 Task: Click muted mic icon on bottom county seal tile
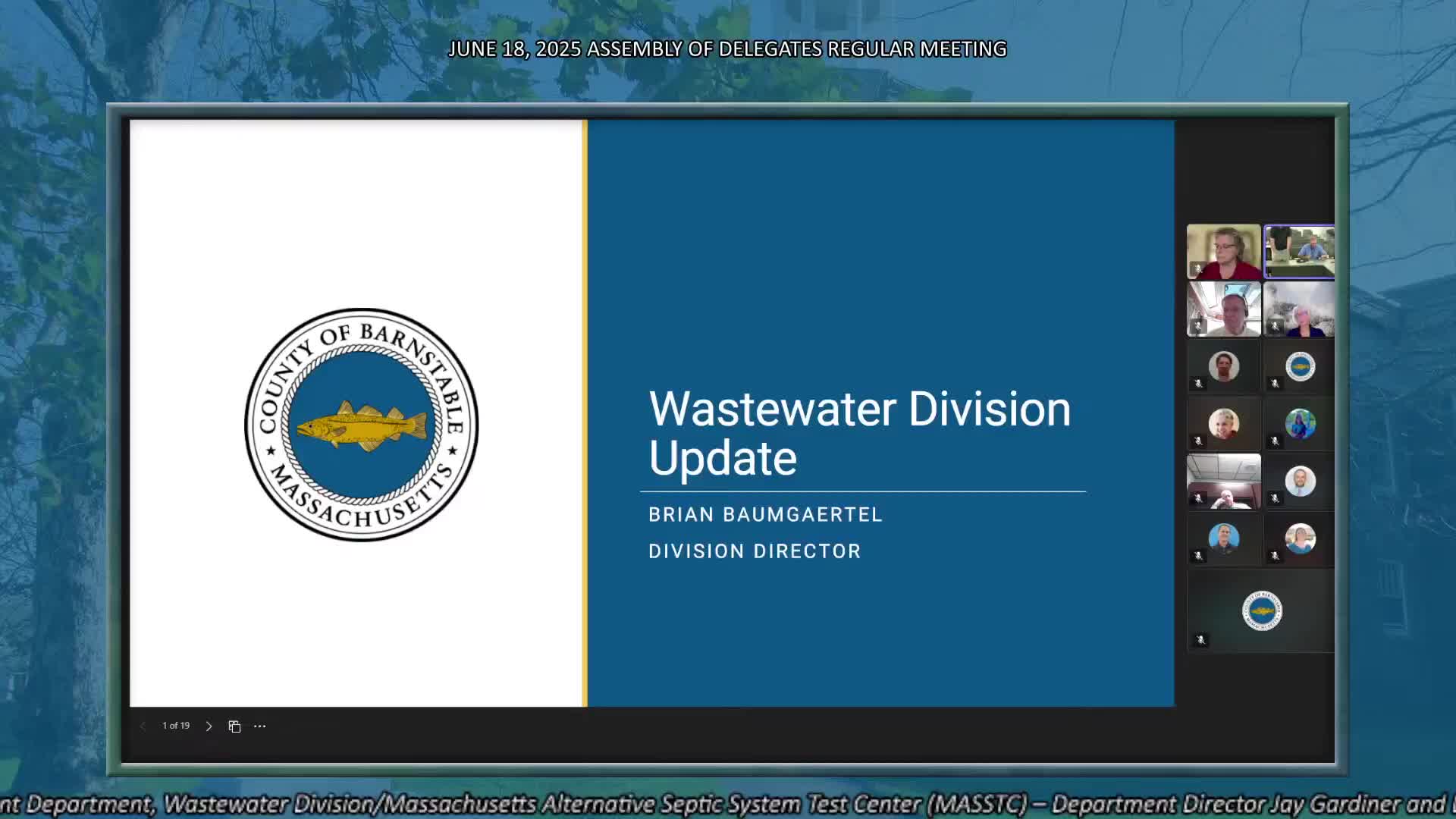pyautogui.click(x=1200, y=640)
